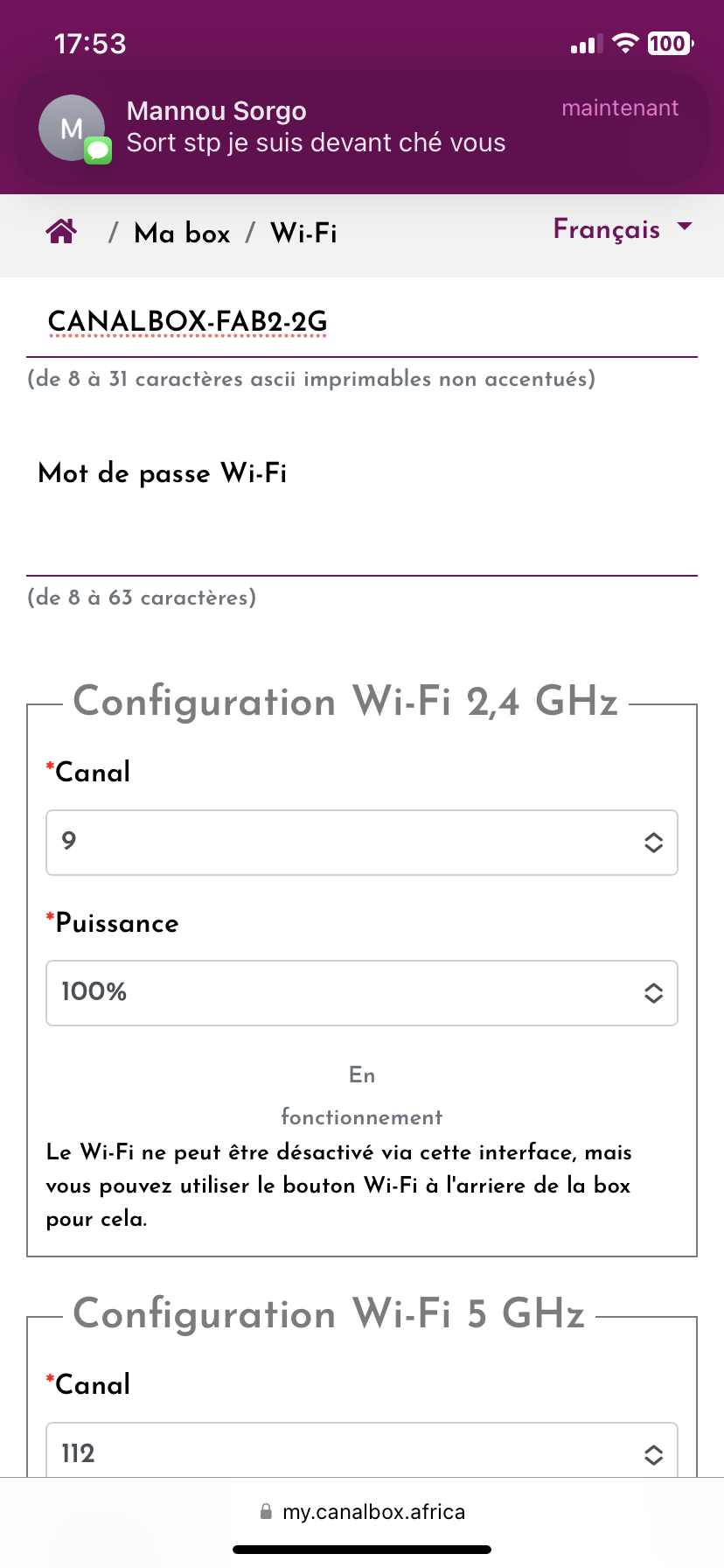The height and width of the screenshot is (1568, 724).
Task: Tap the cellular signal bars icon
Action: [583, 45]
